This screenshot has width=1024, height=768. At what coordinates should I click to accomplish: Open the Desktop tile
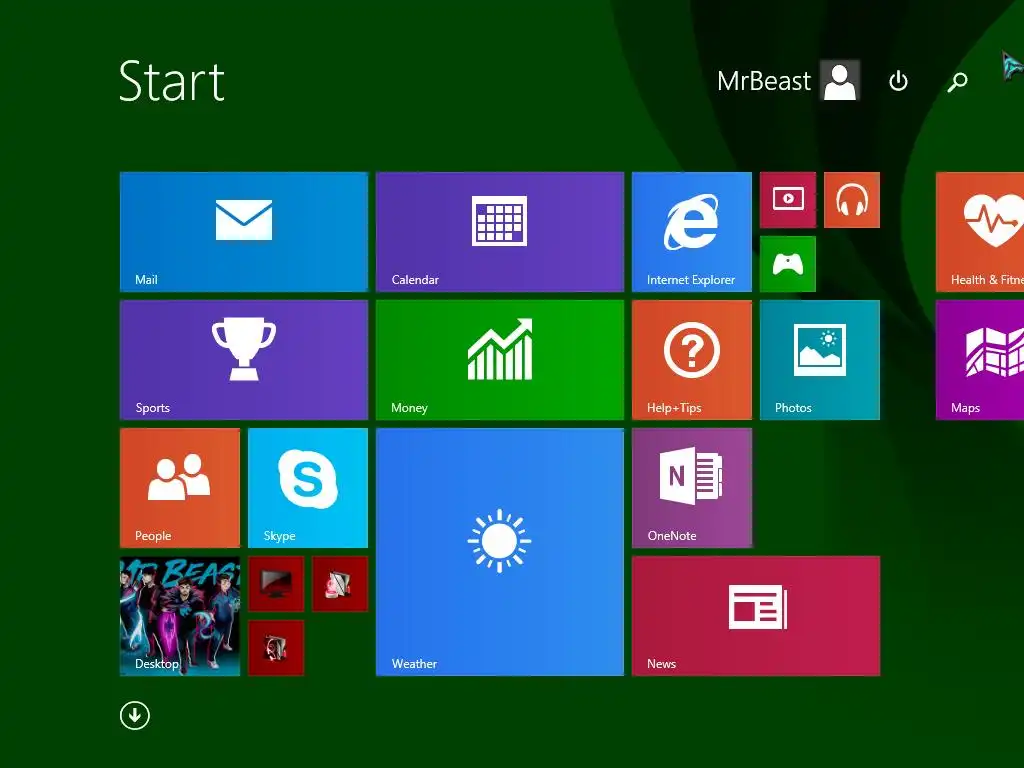click(180, 615)
